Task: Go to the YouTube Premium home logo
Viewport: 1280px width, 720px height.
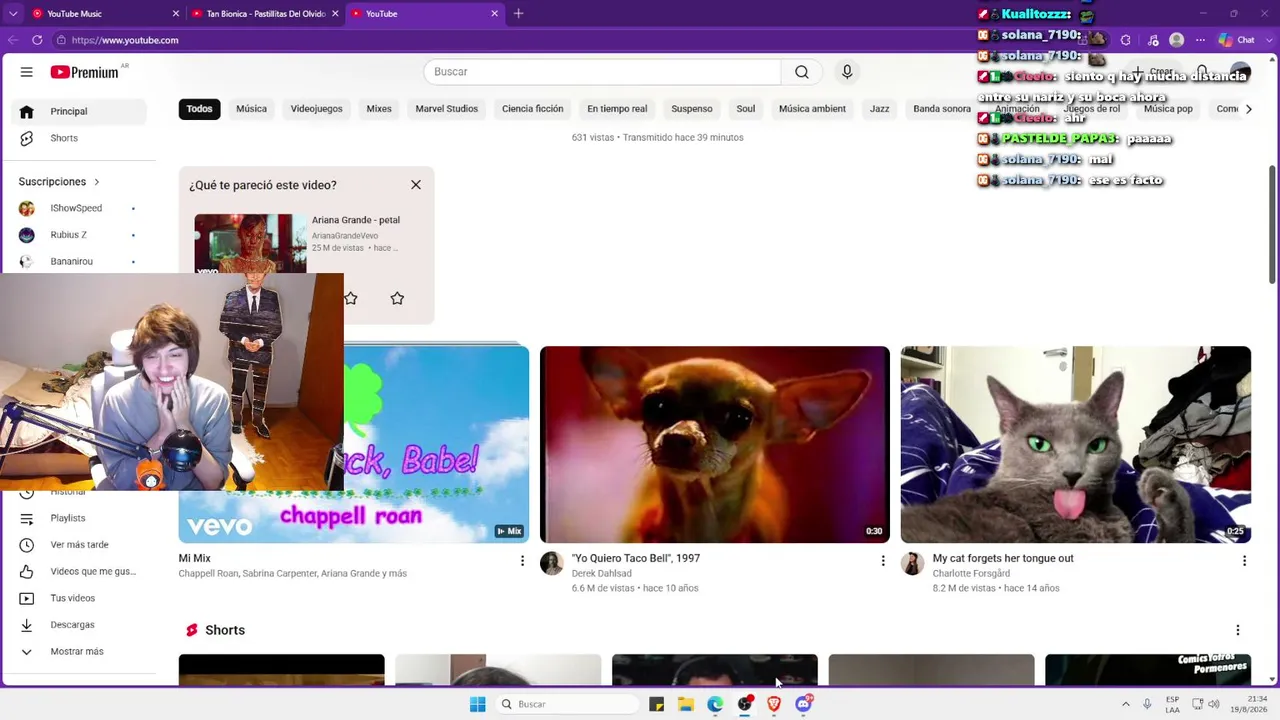Action: (x=85, y=72)
